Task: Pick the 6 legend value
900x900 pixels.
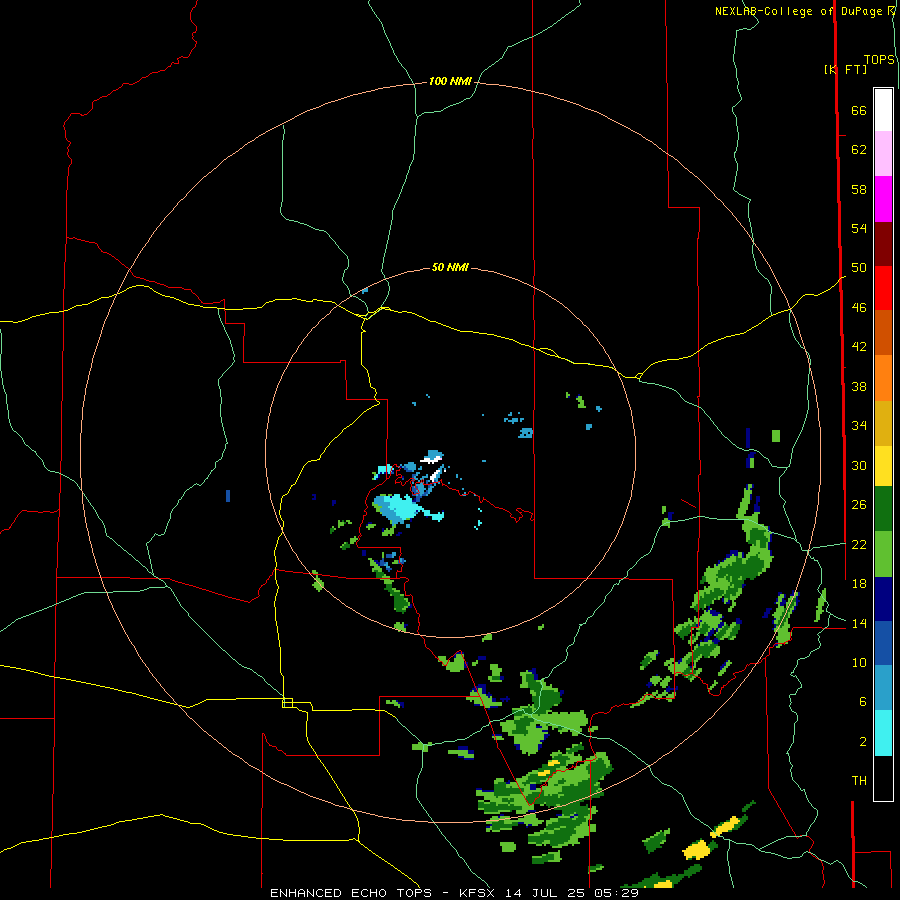Action: (863, 701)
